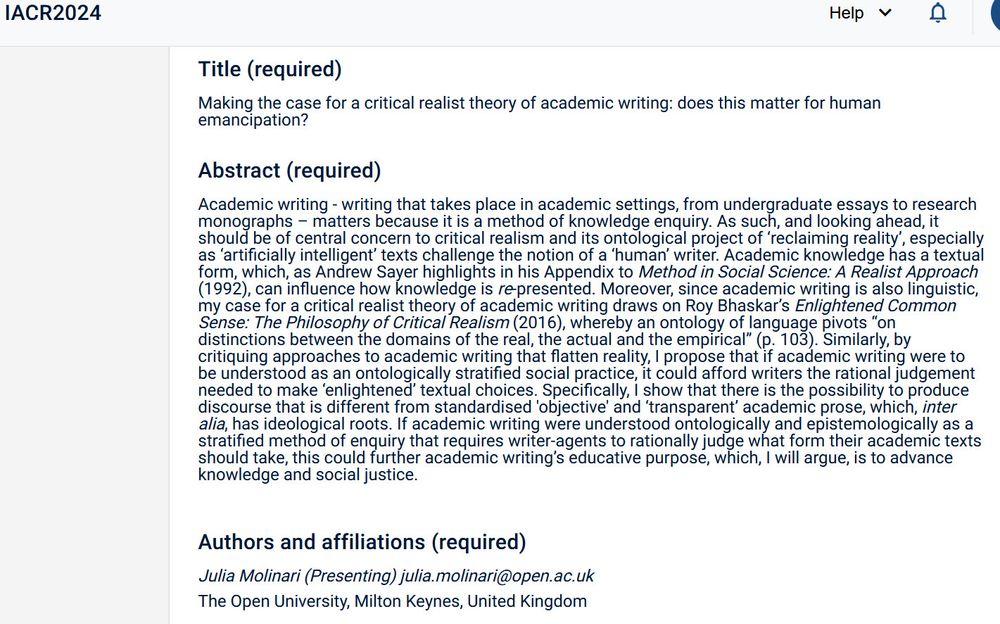Click the Title (required) heading

coord(268,69)
